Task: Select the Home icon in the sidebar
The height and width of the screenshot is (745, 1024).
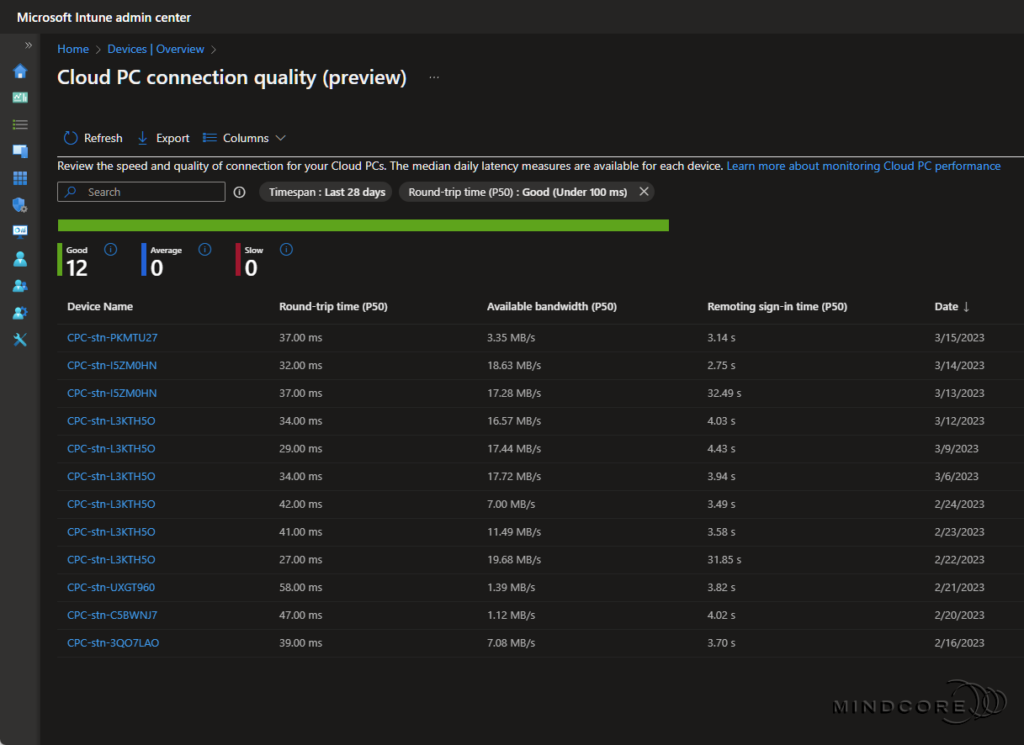Action: point(19,71)
